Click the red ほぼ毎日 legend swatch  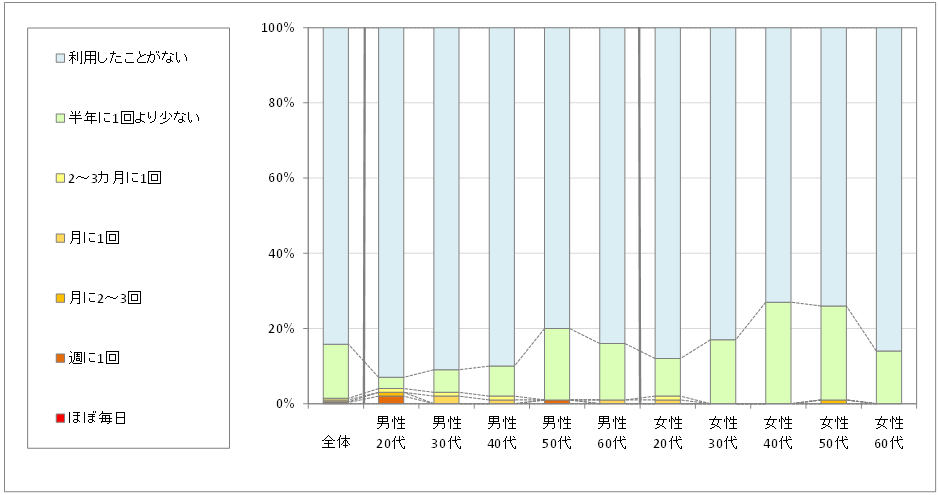pos(60,418)
